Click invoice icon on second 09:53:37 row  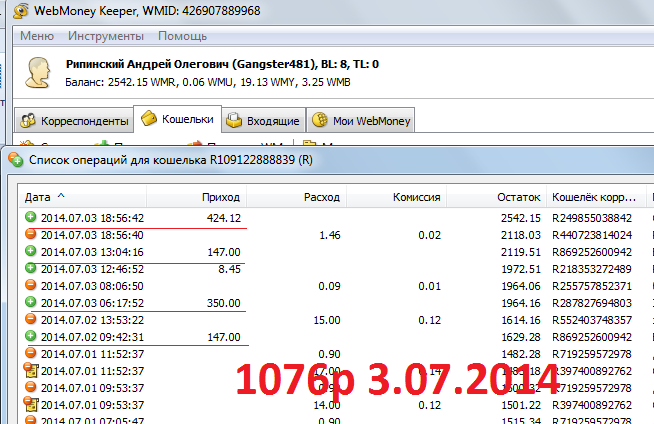(30, 404)
